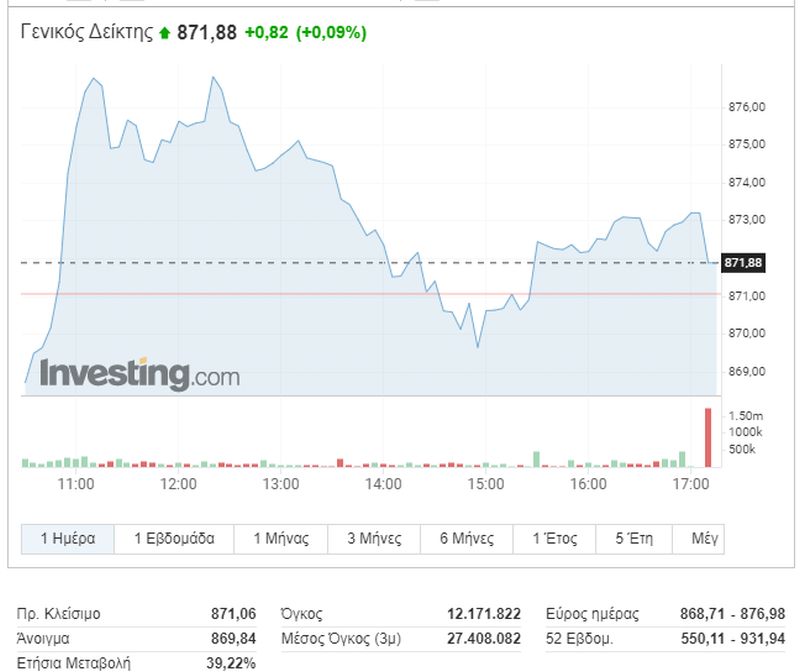Switch to the 1 Εβδομάδα tab
The height and width of the screenshot is (672, 800).
(x=174, y=538)
